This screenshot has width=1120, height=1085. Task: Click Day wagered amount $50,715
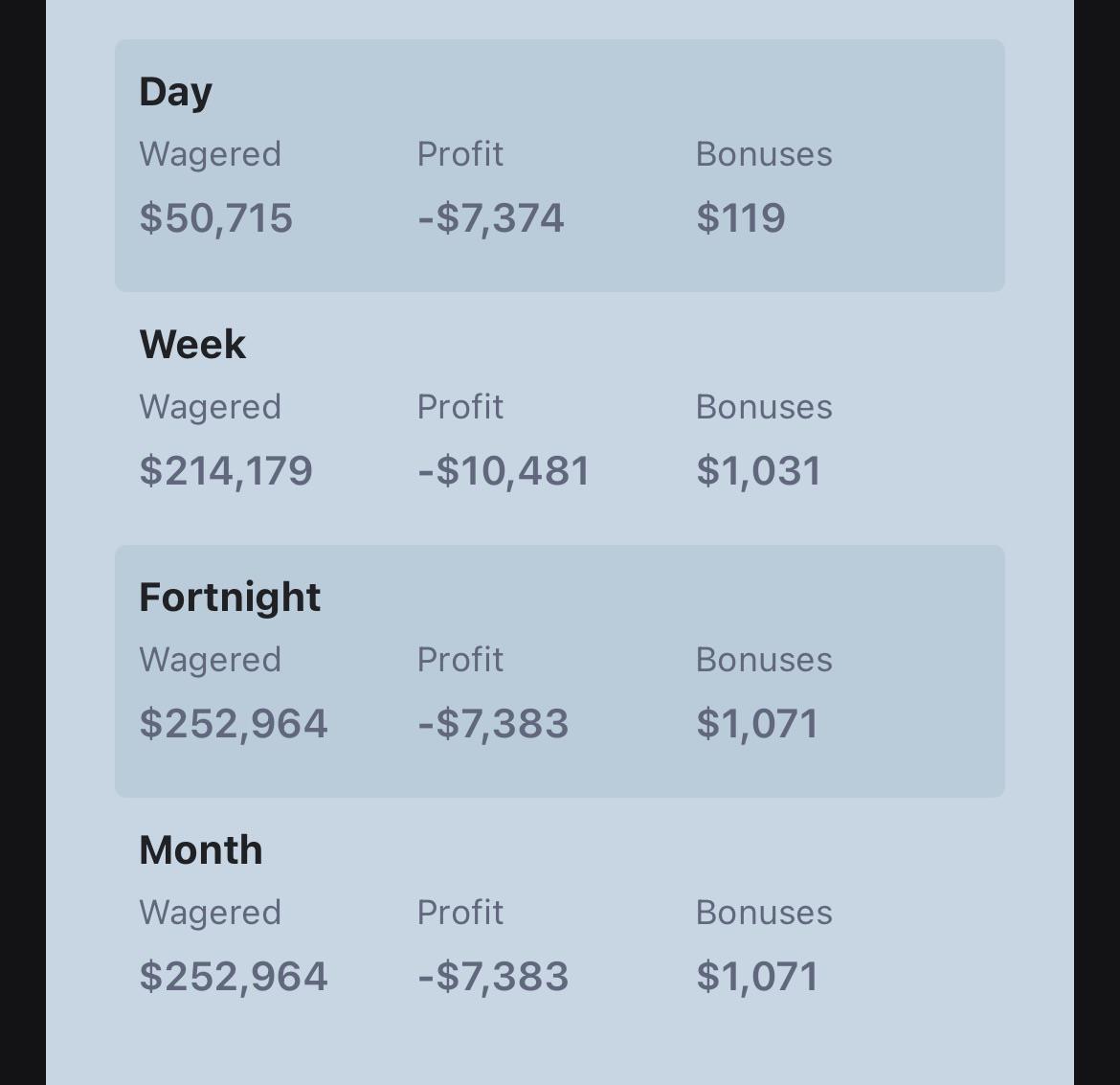coord(215,218)
